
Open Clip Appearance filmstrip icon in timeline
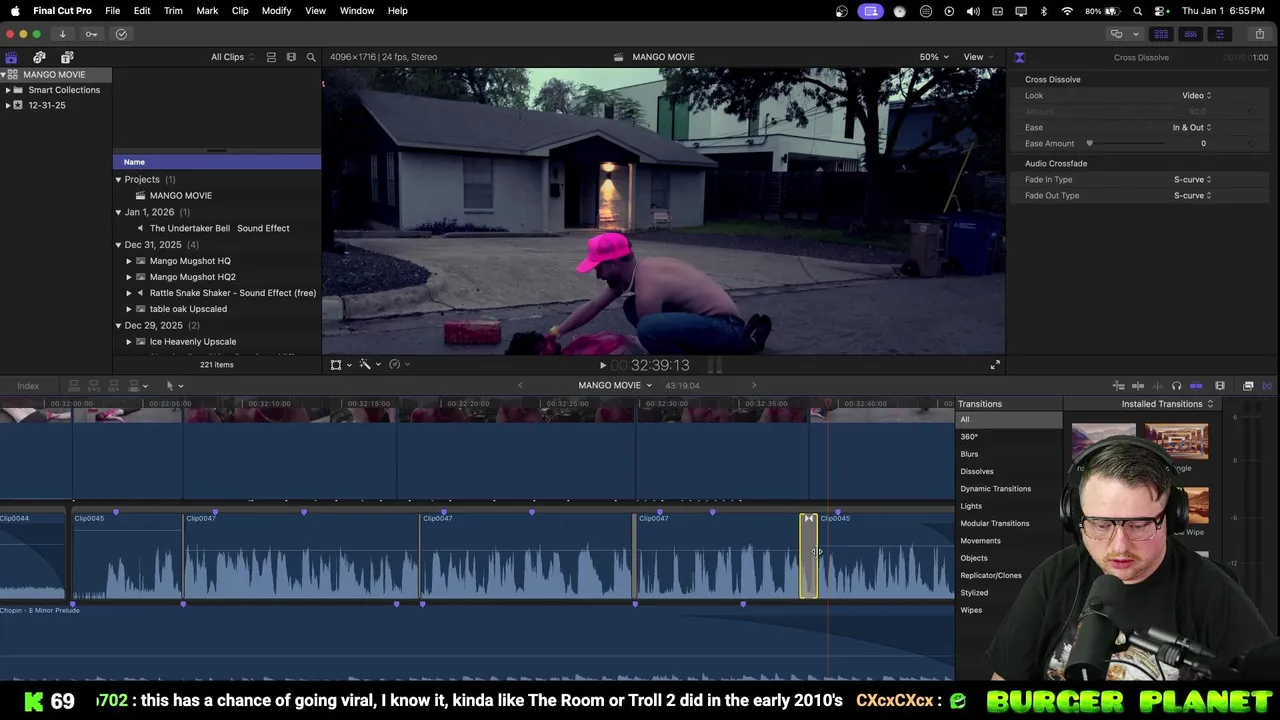[x=1219, y=386]
